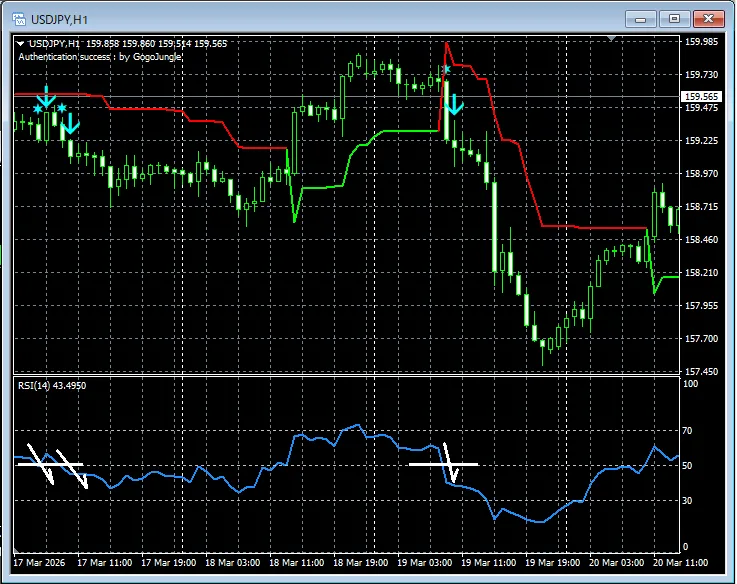Click the USDJPY,H1 title bar text
The height and width of the screenshot is (584, 737).
59,20
